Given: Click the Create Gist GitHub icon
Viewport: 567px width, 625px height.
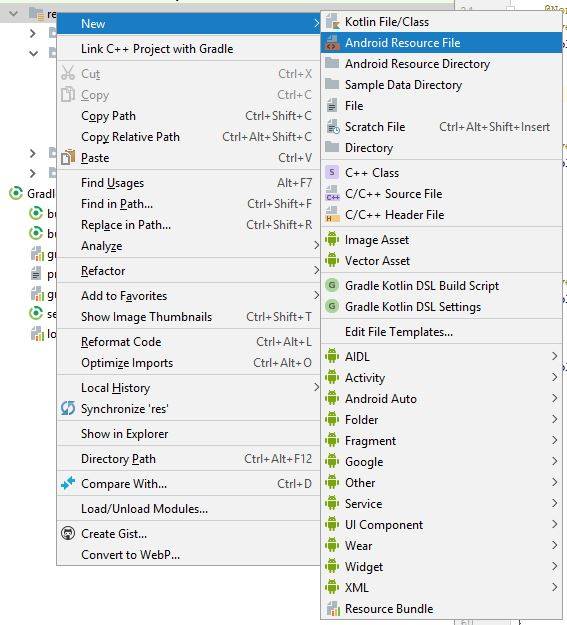Looking at the screenshot, I should (68, 533).
